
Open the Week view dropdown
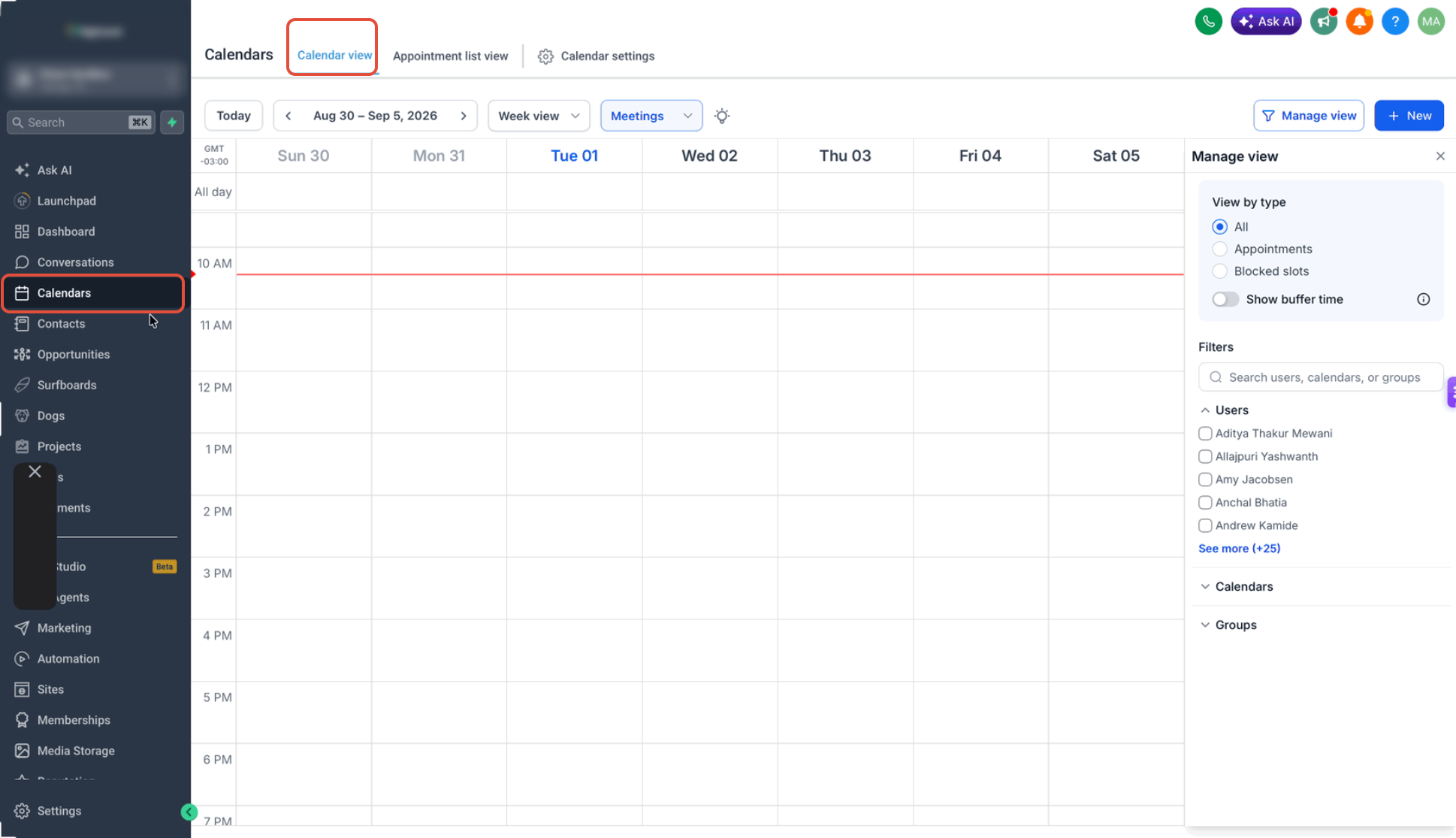click(539, 116)
